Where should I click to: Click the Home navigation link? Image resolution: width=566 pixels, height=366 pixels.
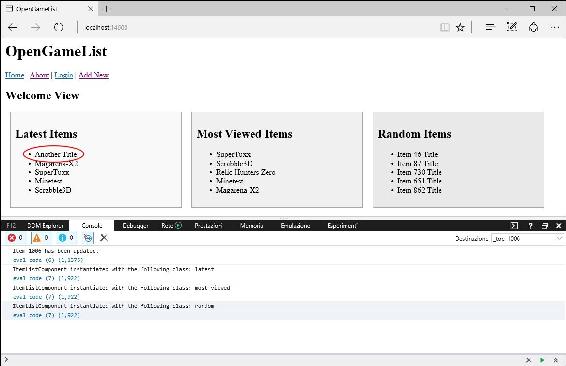coord(14,75)
